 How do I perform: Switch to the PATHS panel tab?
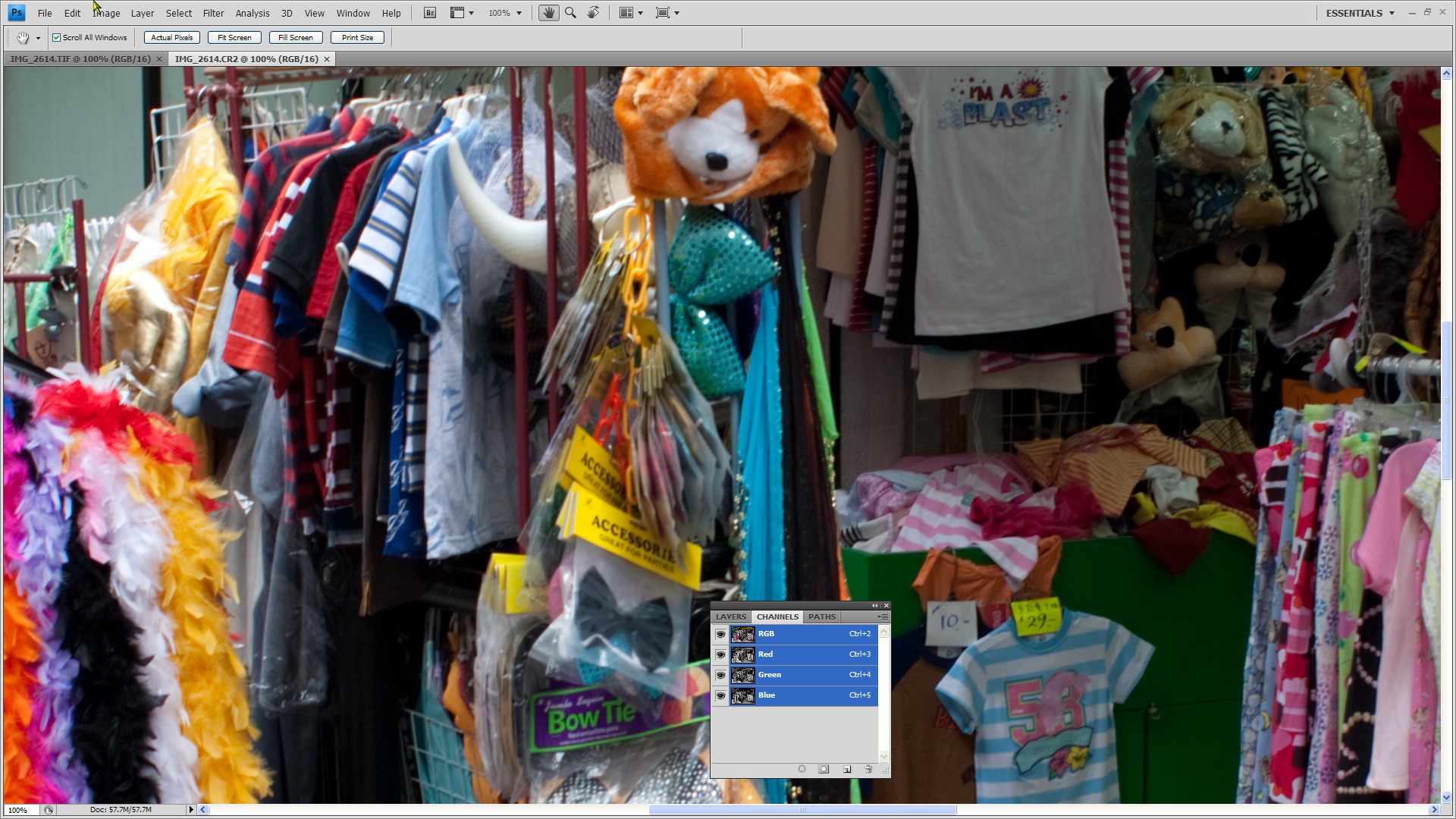coord(821,617)
